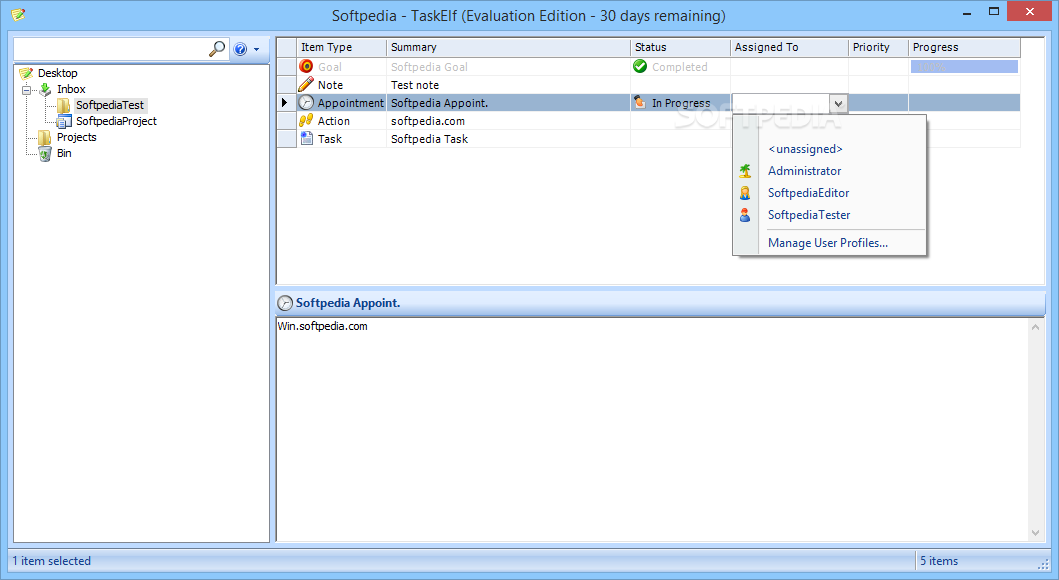Viewport: 1059px width, 580px height.
Task: Click into the search input field
Action: point(111,49)
